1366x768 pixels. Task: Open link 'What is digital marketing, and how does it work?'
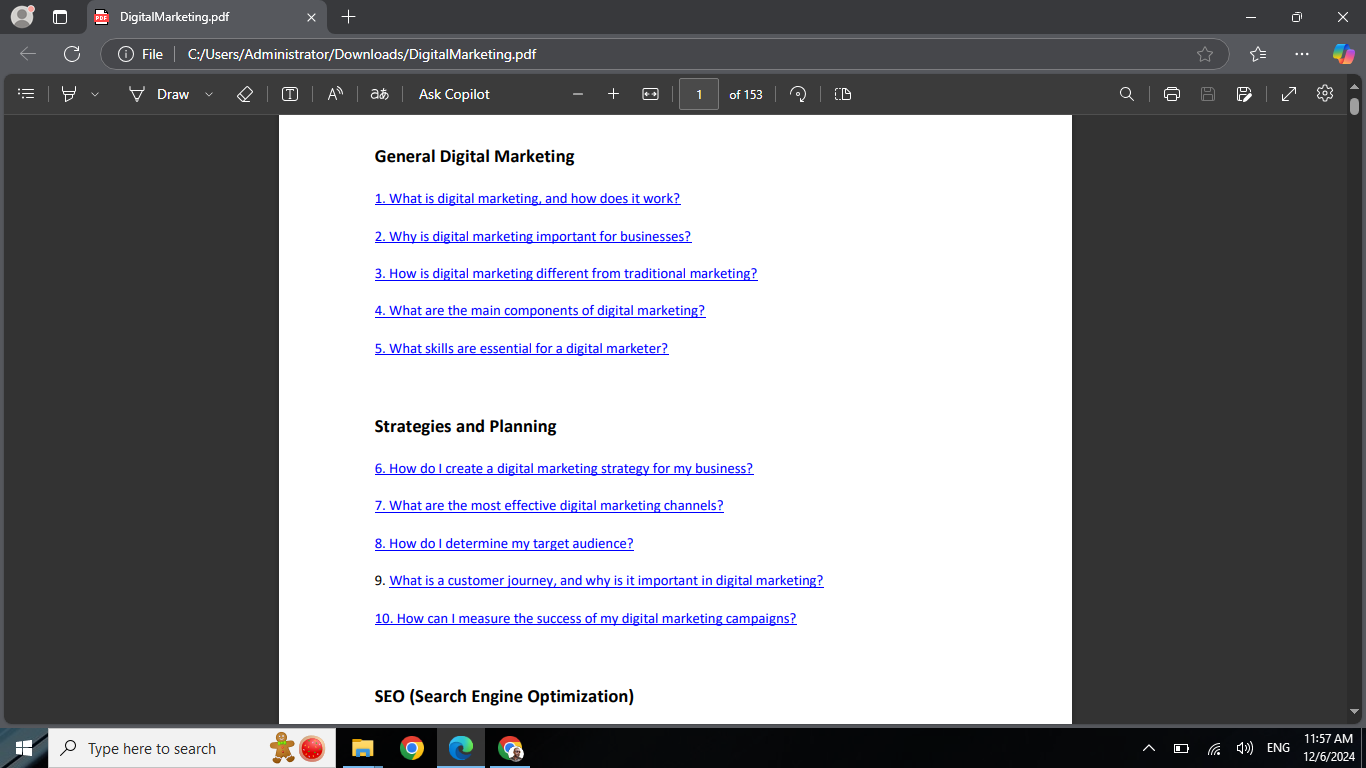(527, 198)
